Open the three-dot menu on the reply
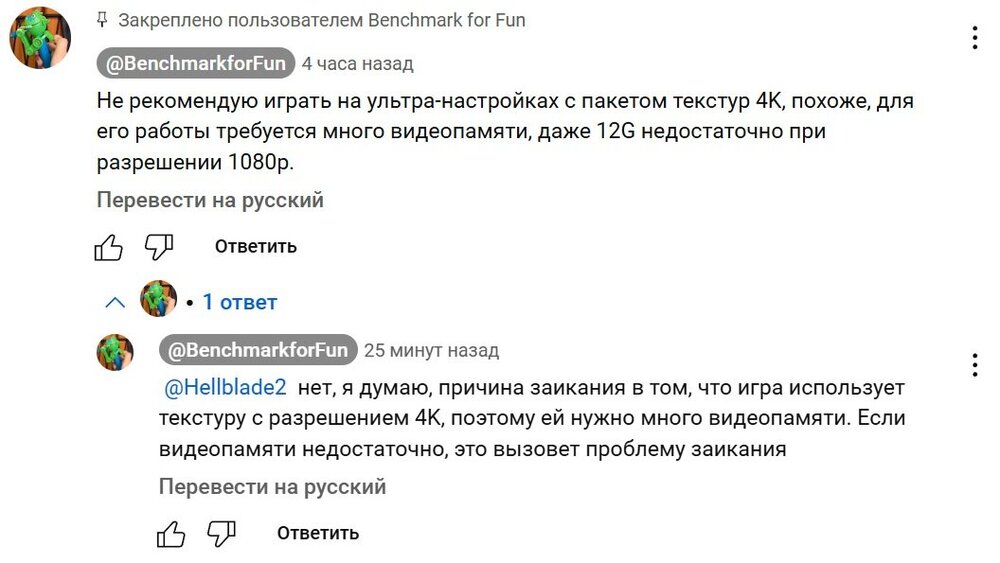 point(974,365)
